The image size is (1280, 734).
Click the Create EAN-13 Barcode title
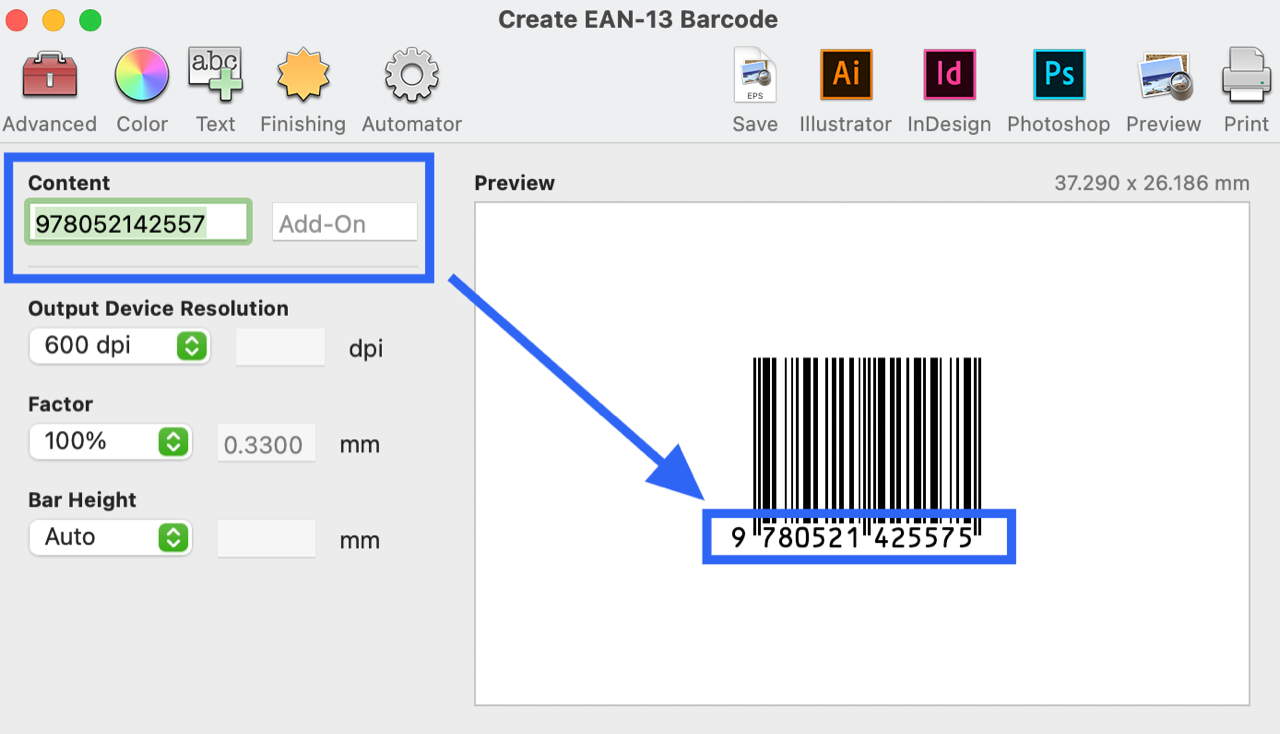point(638,19)
